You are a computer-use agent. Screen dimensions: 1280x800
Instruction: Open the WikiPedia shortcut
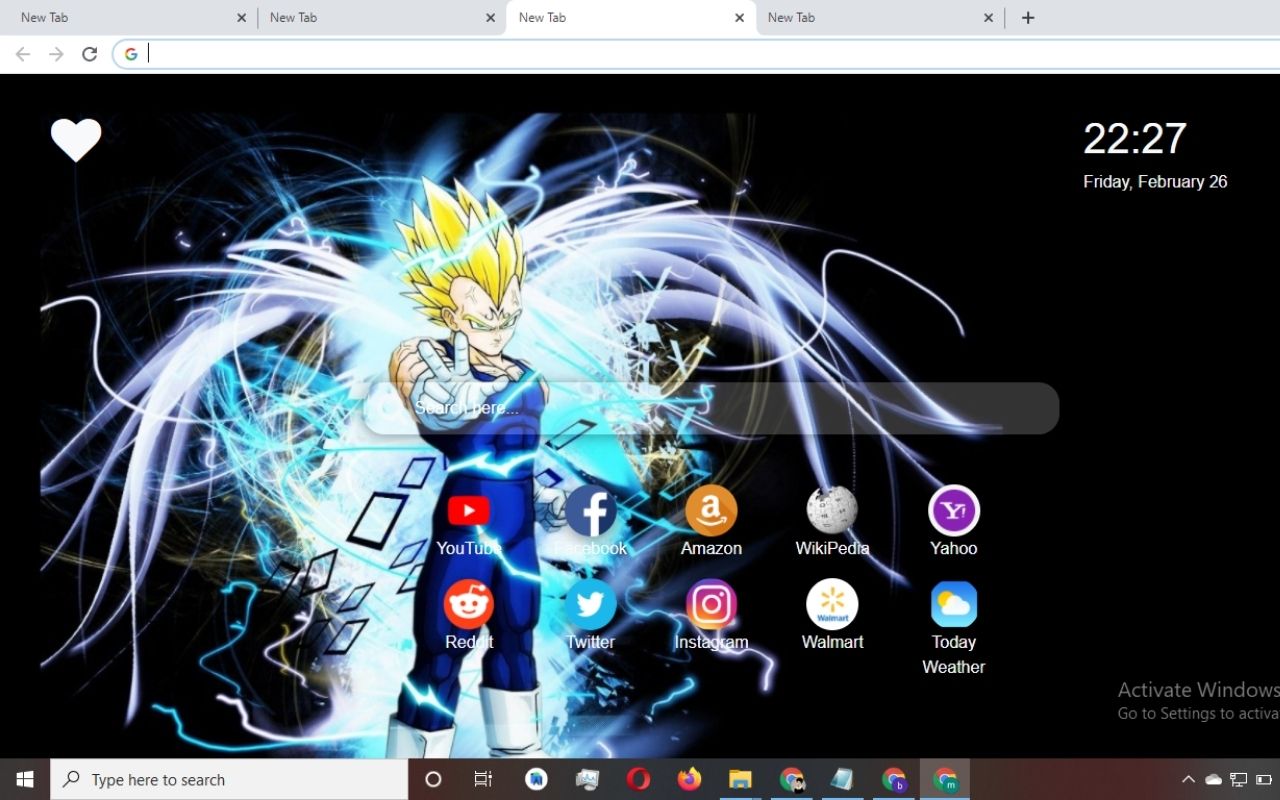pos(832,521)
